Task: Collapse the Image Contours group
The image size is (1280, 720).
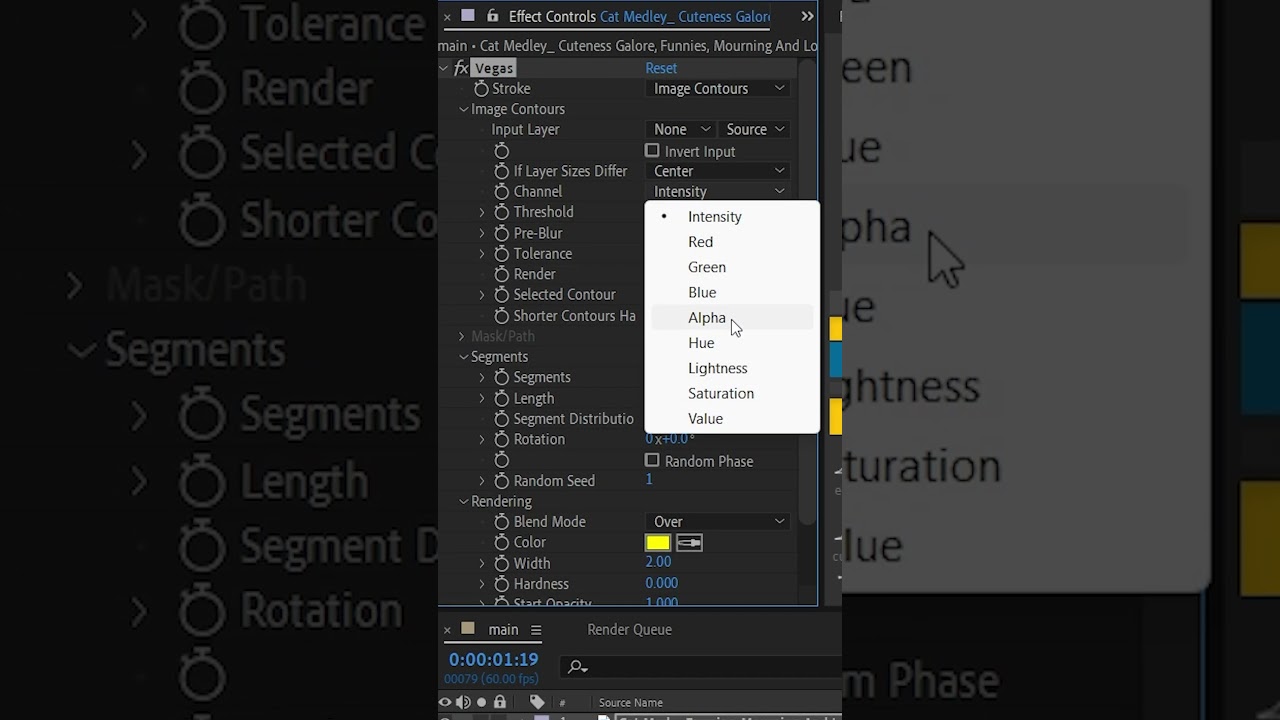Action: [x=463, y=109]
